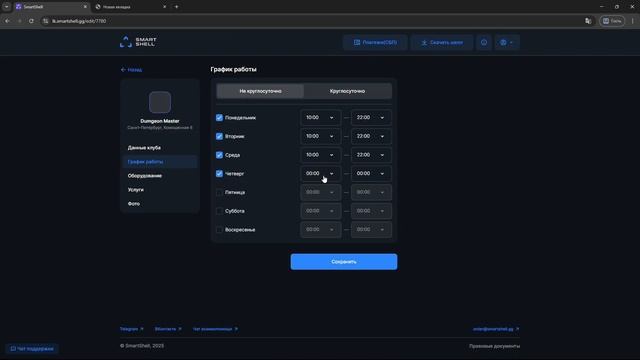Select График работы in the sidebar
The height and width of the screenshot is (360, 640).
click(x=160, y=162)
